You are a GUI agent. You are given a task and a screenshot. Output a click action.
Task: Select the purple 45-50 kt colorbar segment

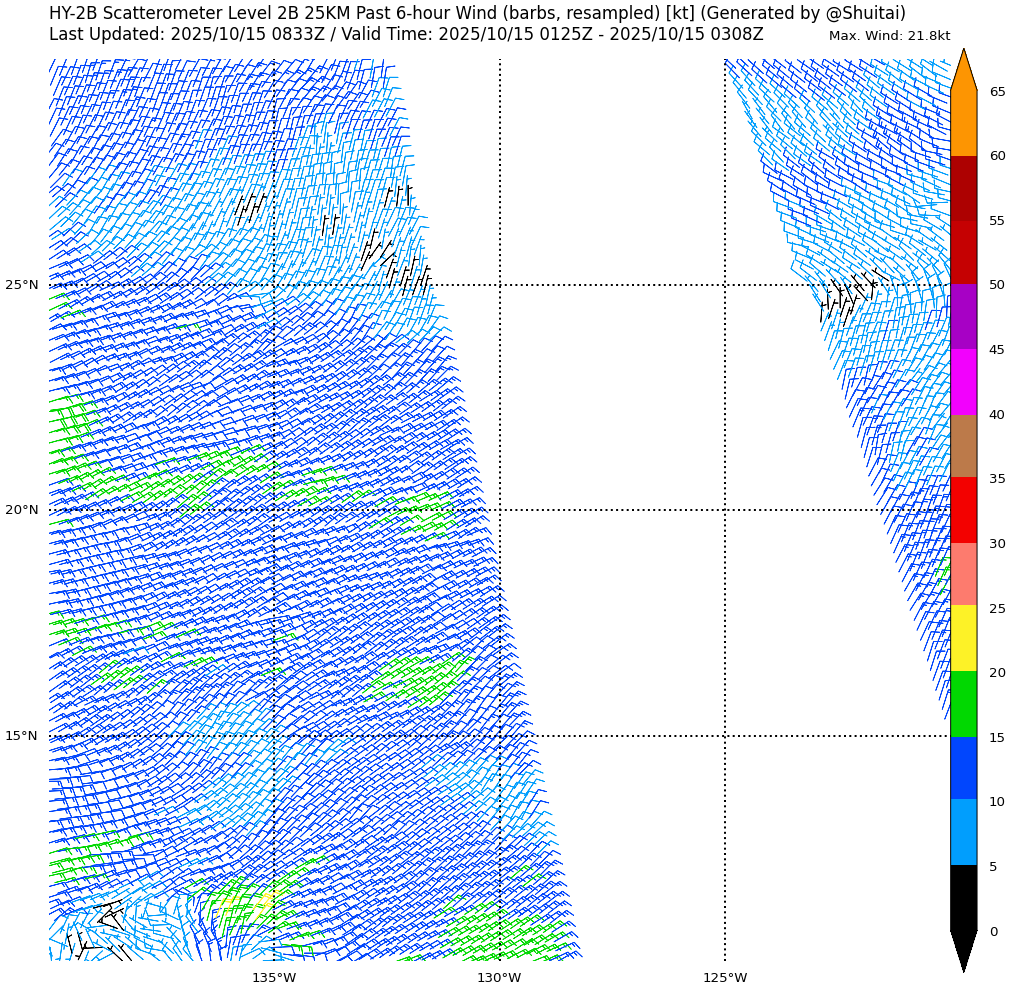[963, 317]
